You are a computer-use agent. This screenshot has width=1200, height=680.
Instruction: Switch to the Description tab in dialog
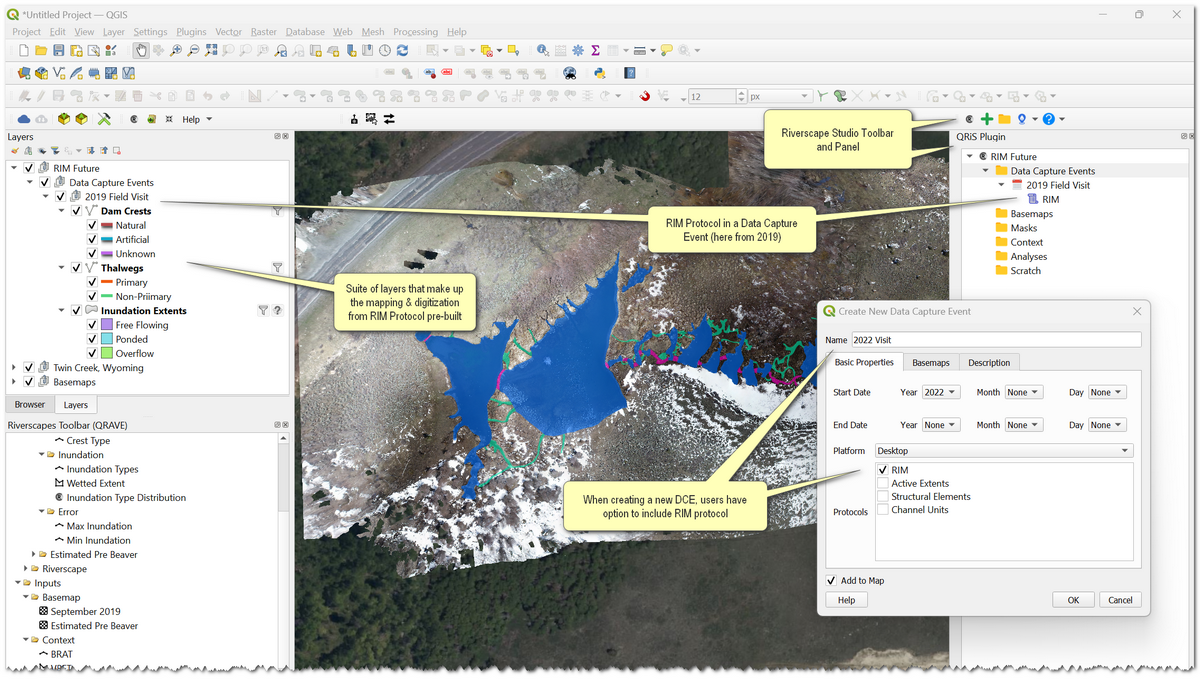tap(989, 362)
